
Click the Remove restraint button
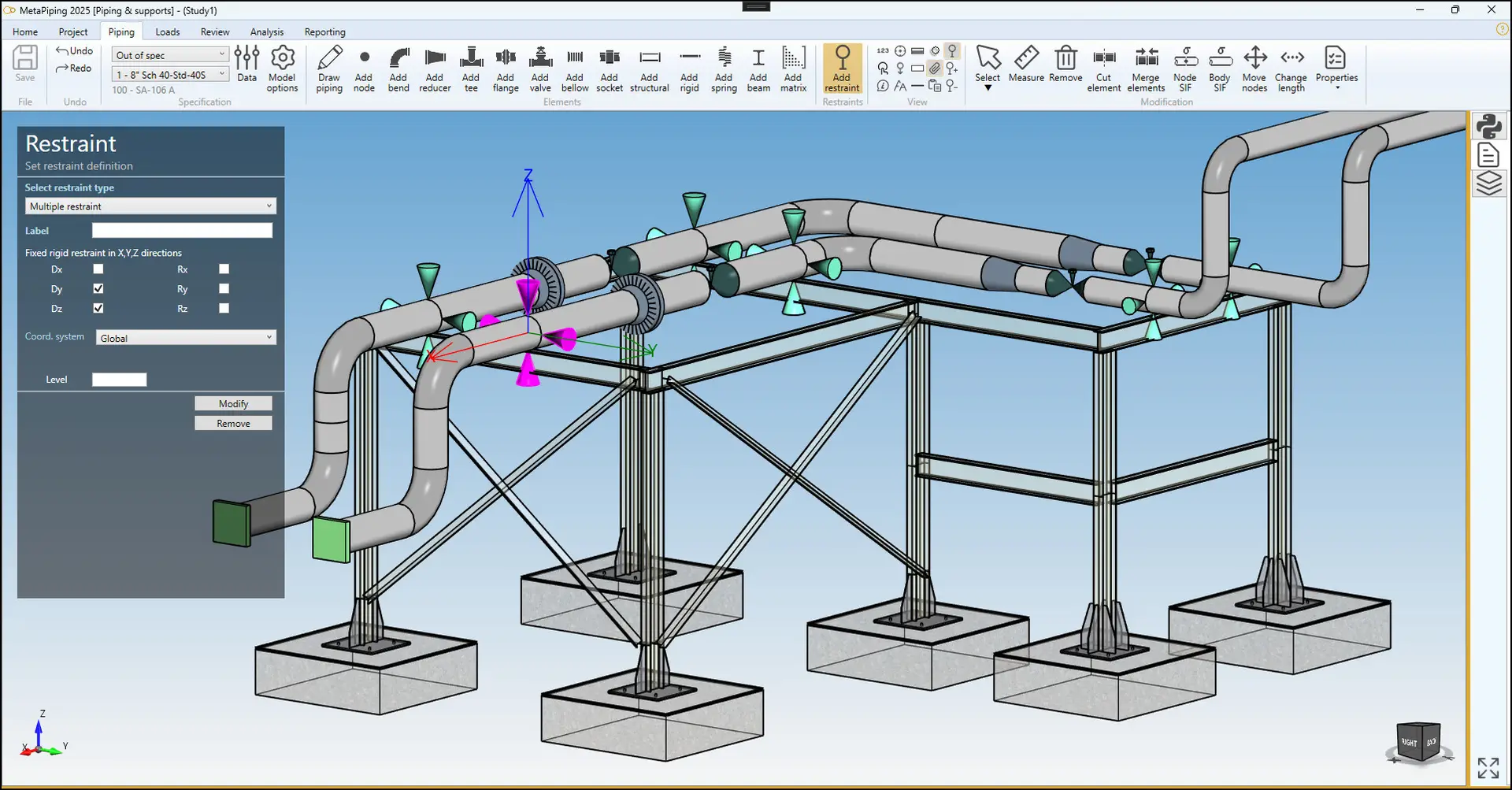233,424
